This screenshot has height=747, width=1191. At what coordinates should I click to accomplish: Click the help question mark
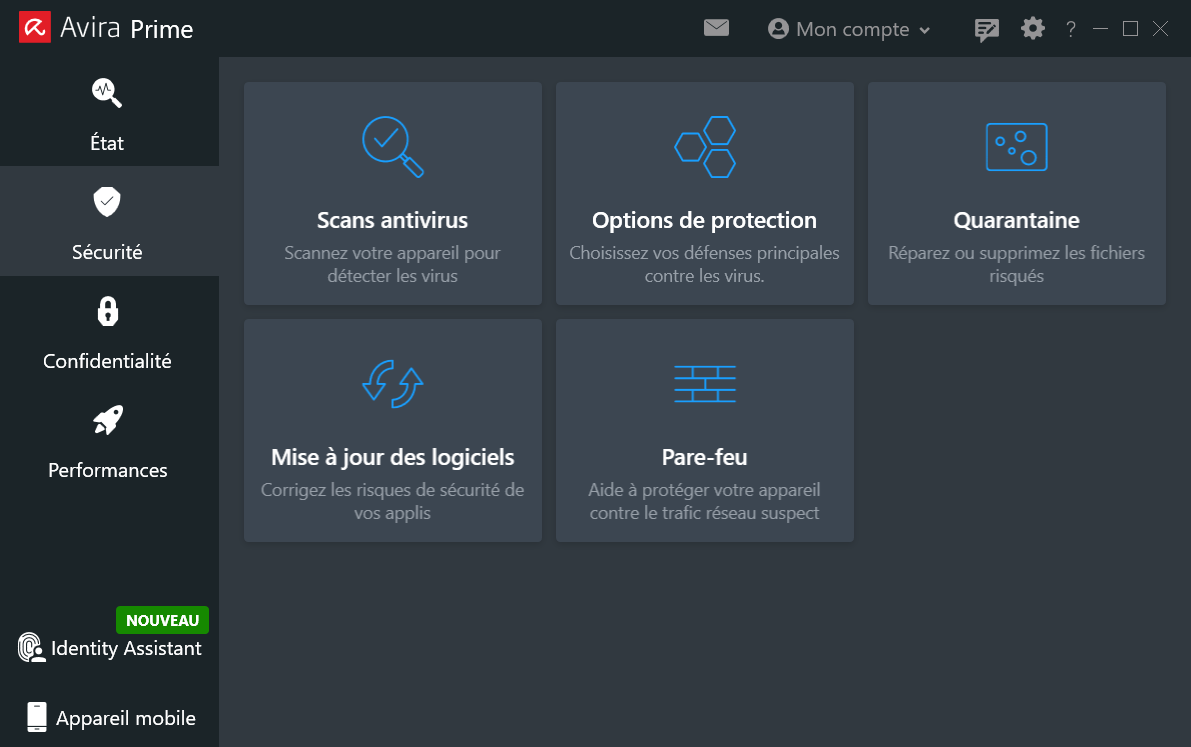pos(1070,29)
